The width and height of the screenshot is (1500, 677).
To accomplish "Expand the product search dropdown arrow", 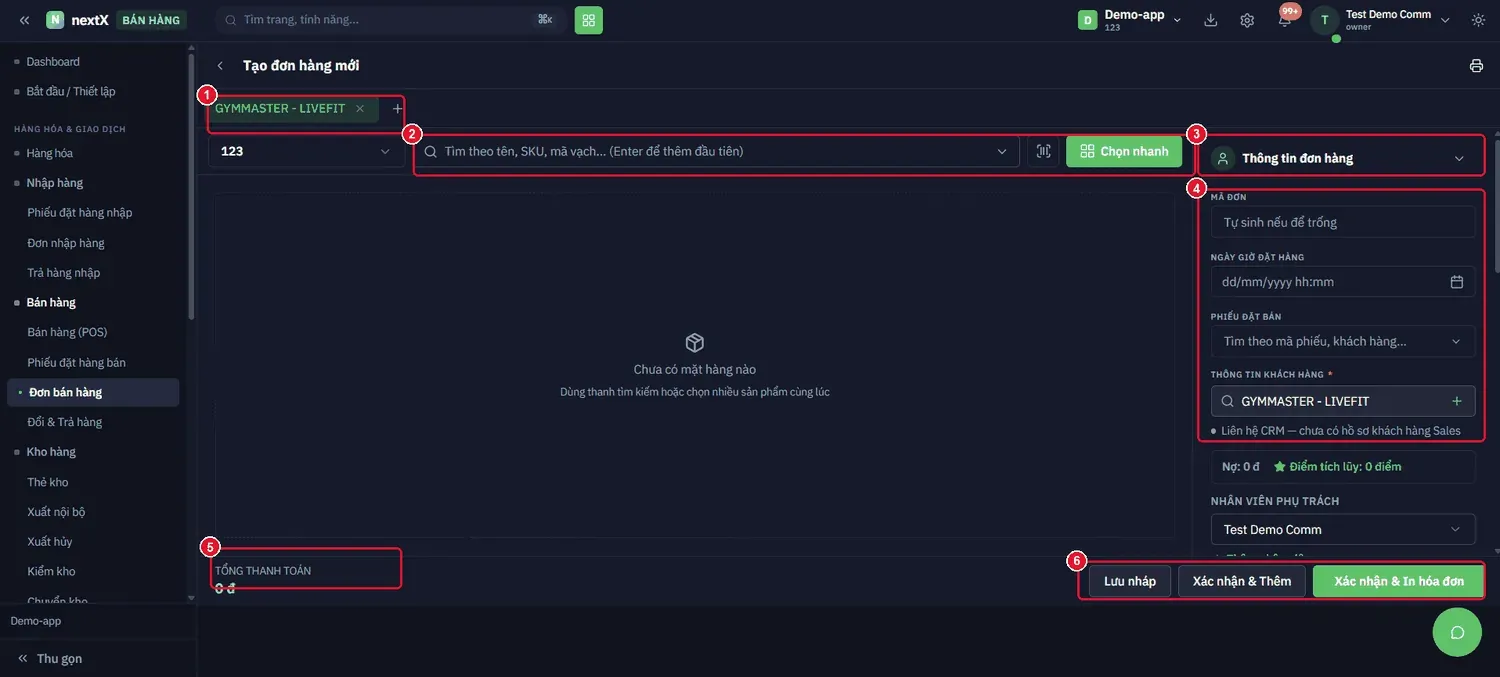I will coord(1002,152).
